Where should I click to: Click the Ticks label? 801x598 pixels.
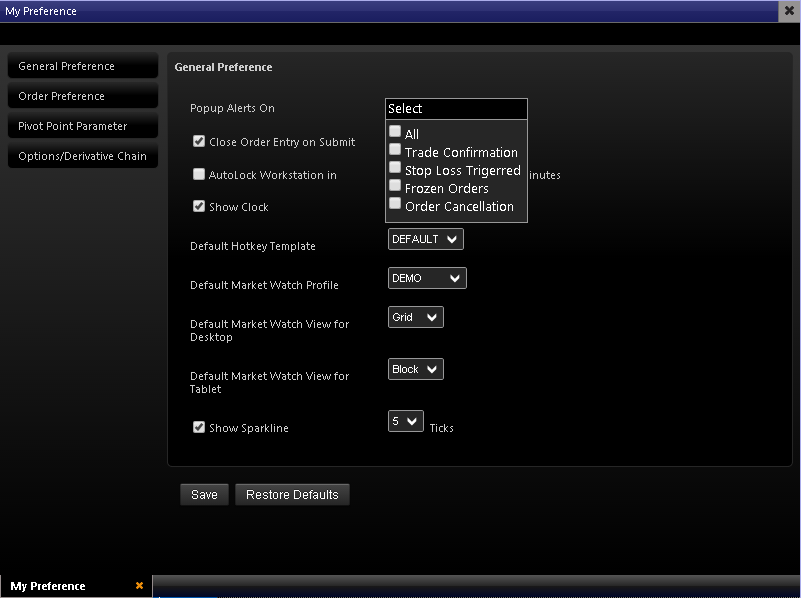pos(441,428)
